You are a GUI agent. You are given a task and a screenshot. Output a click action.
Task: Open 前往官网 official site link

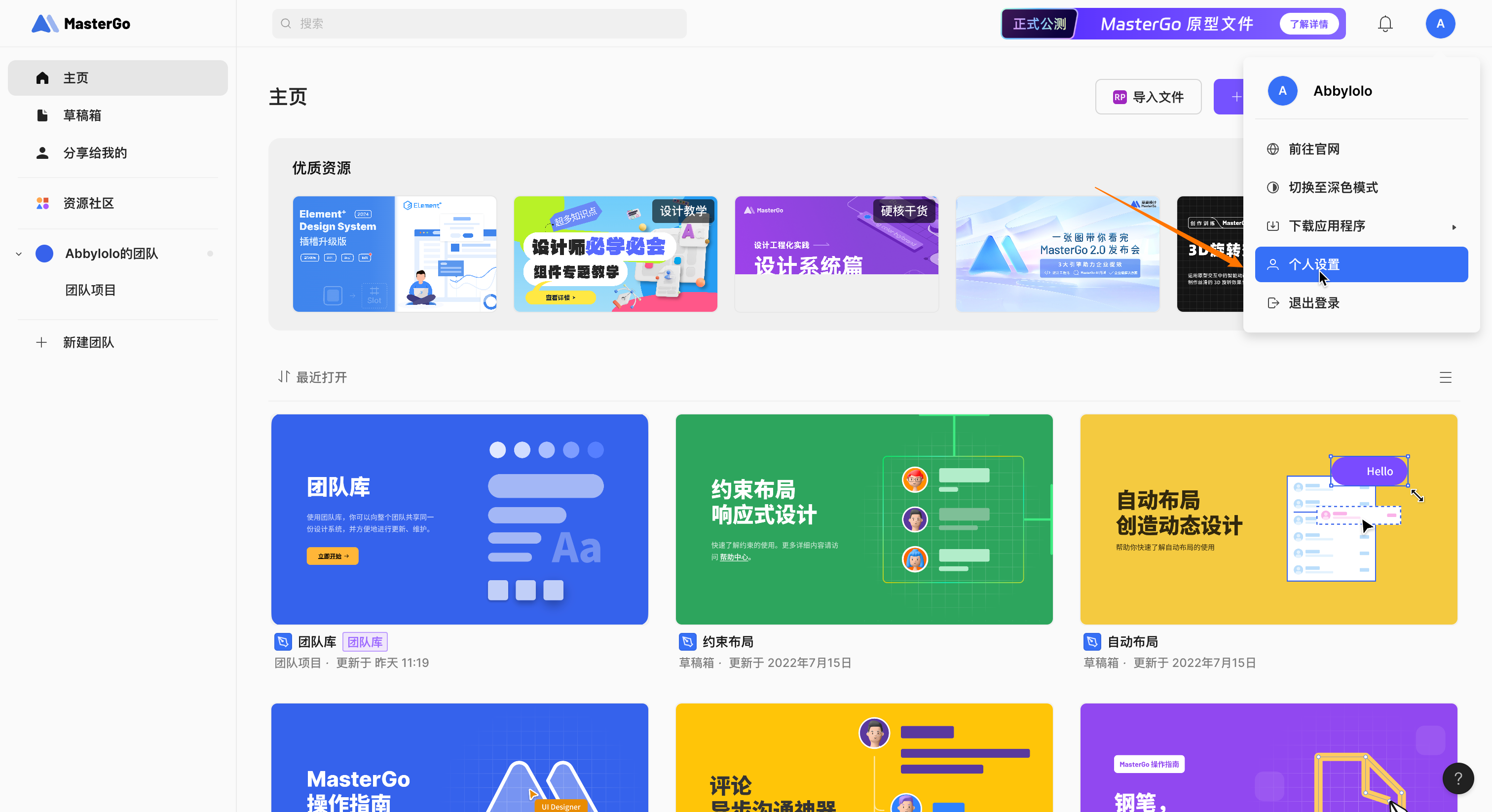pyautogui.click(x=1313, y=149)
